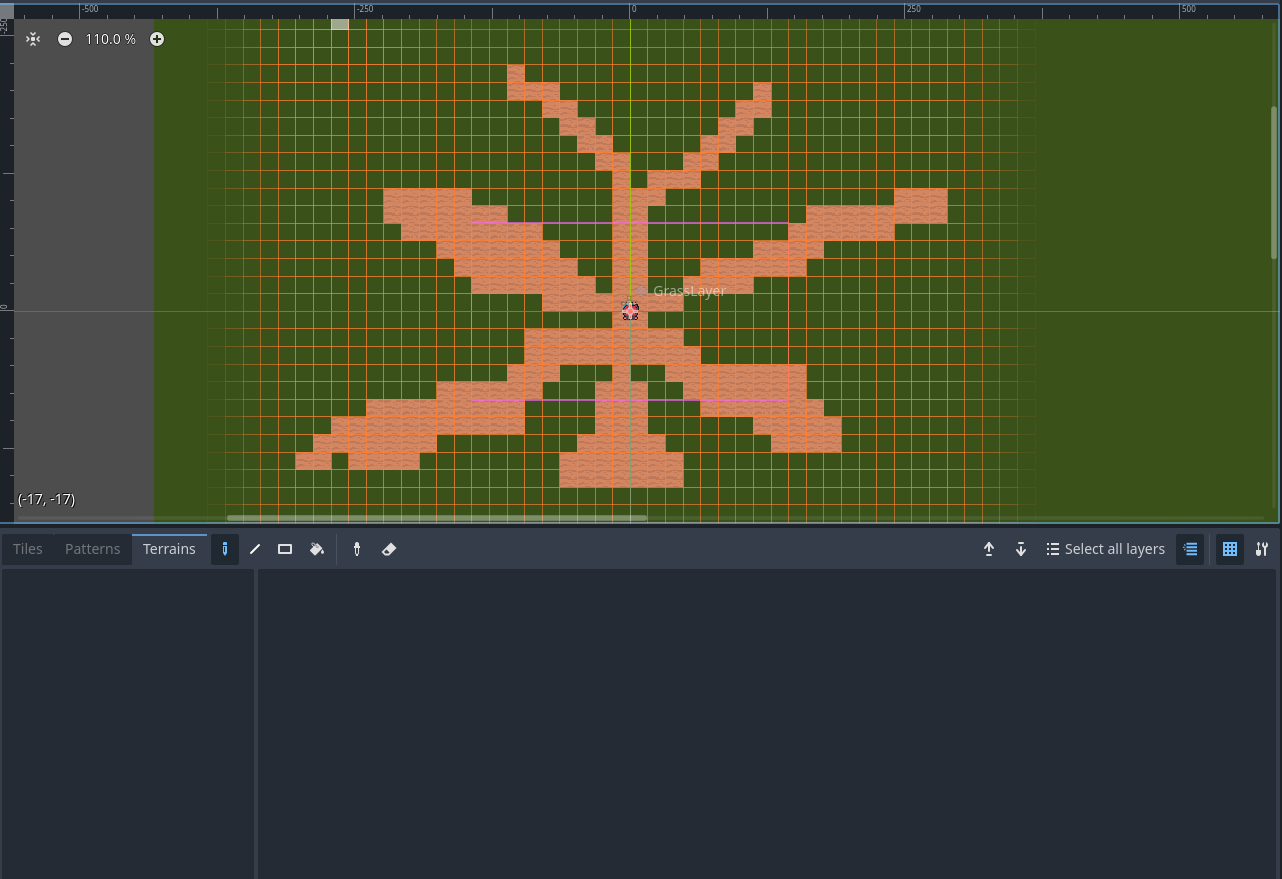Switch to the Tiles tab

(x=28, y=549)
